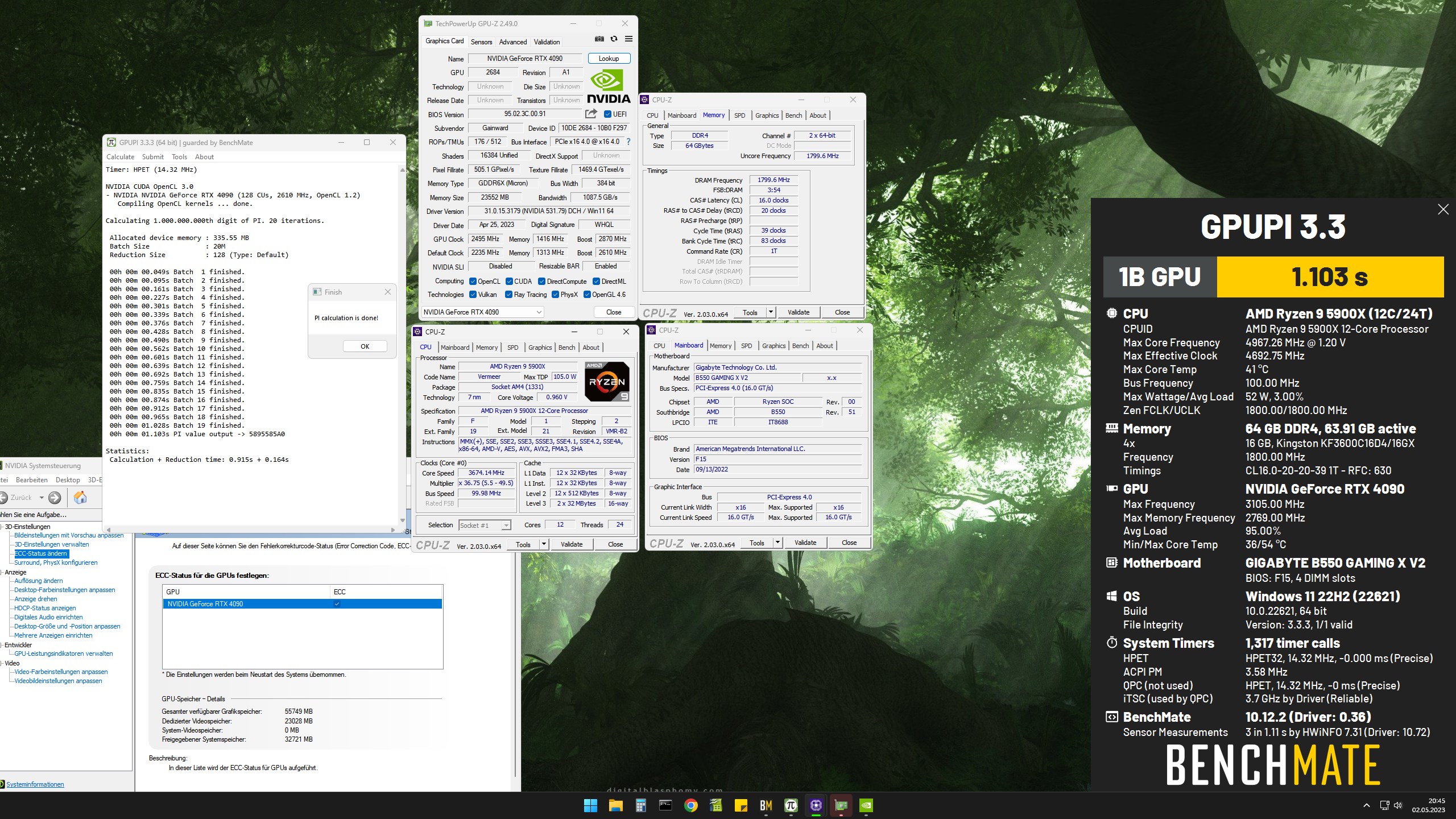This screenshot has width=1456, height=819.
Task: Open the Windows Start menu
Action: pos(590,805)
